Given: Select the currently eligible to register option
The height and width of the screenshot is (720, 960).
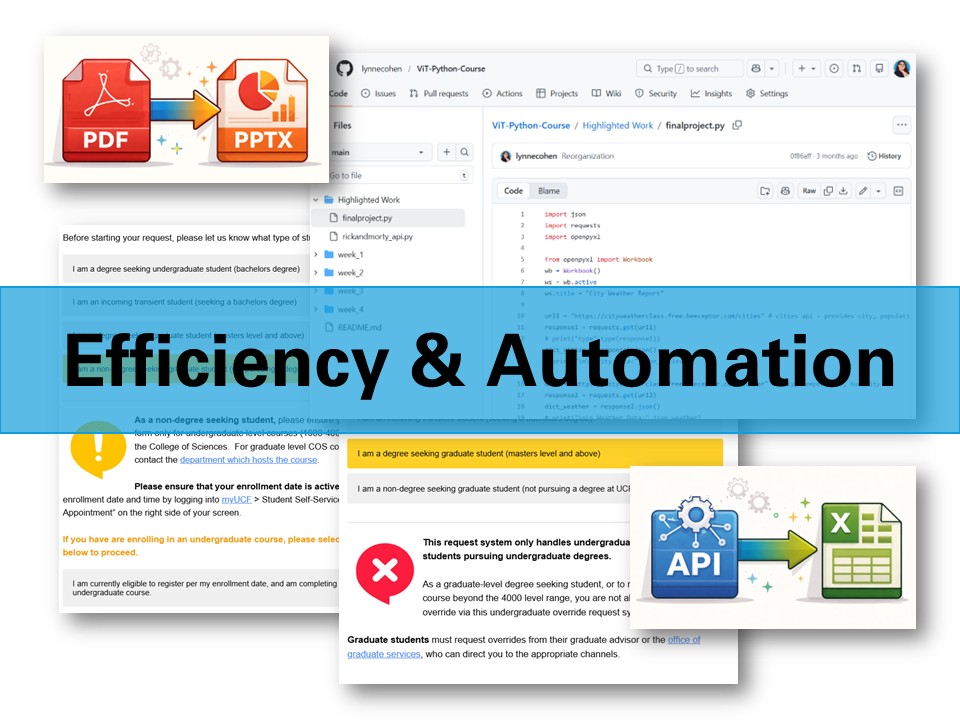Looking at the screenshot, I should click(185, 587).
